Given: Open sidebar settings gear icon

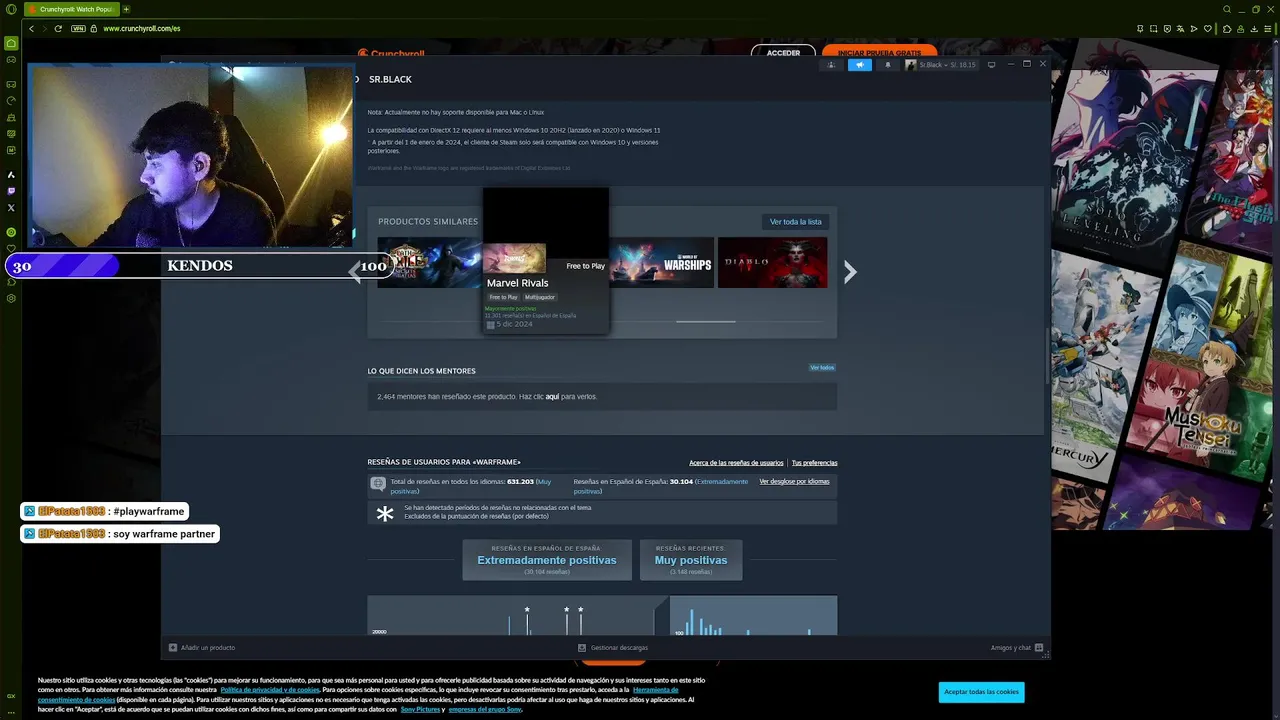Looking at the screenshot, I should 11,298.
